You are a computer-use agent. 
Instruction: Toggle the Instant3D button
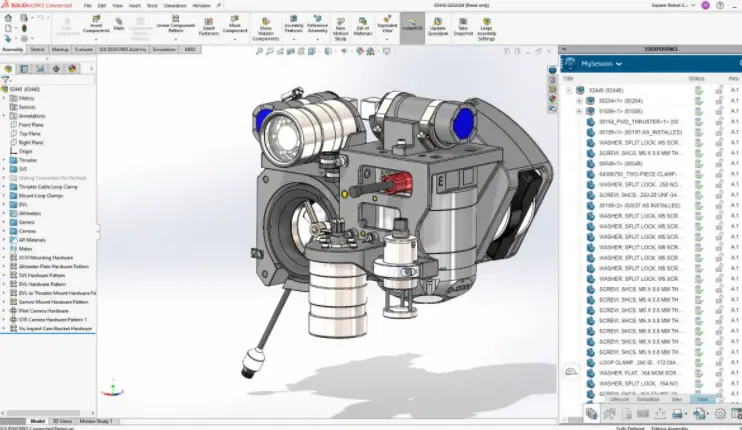412,25
